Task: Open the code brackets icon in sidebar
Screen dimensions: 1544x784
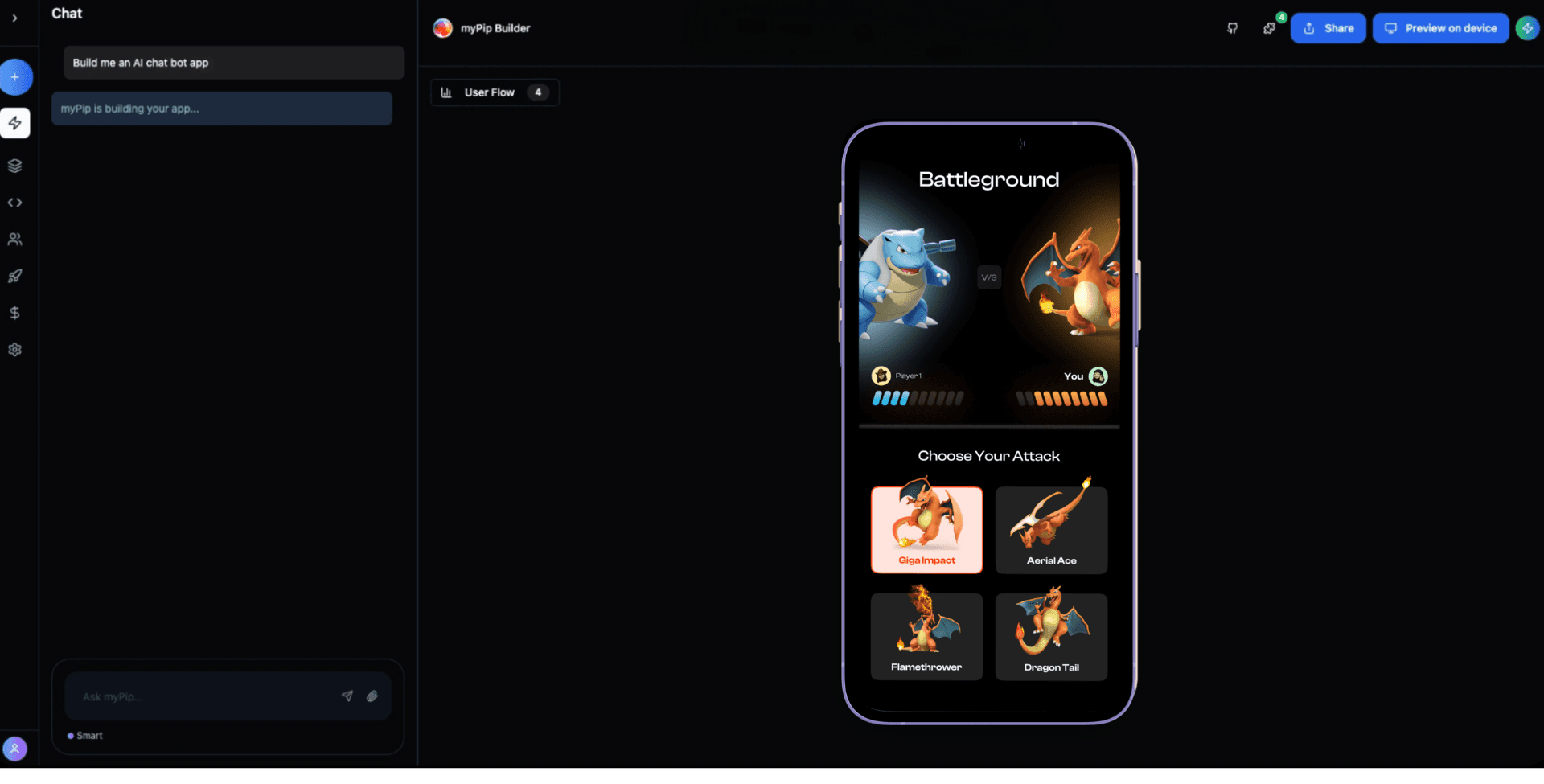Action: [14, 203]
